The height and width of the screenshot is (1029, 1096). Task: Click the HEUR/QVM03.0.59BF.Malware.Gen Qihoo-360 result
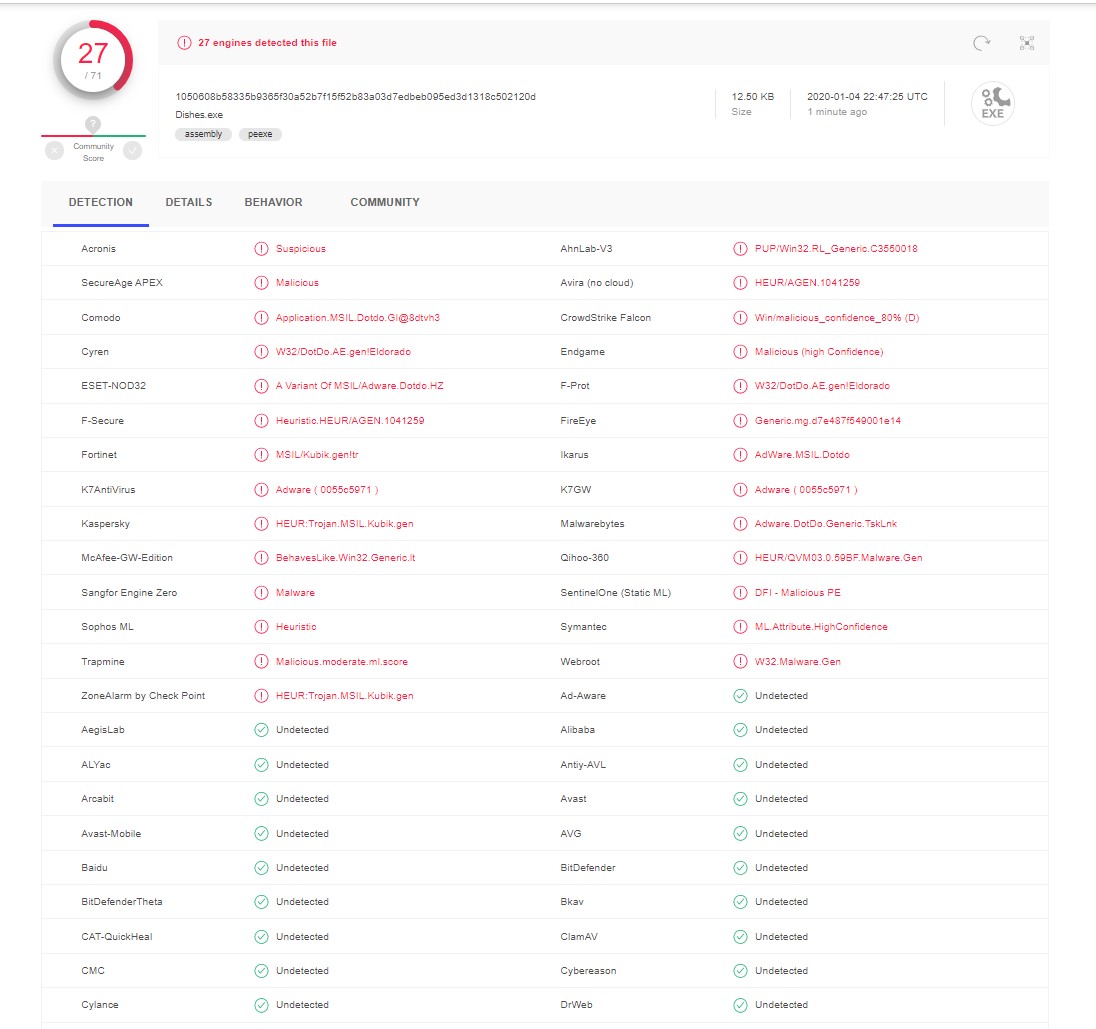(838, 558)
